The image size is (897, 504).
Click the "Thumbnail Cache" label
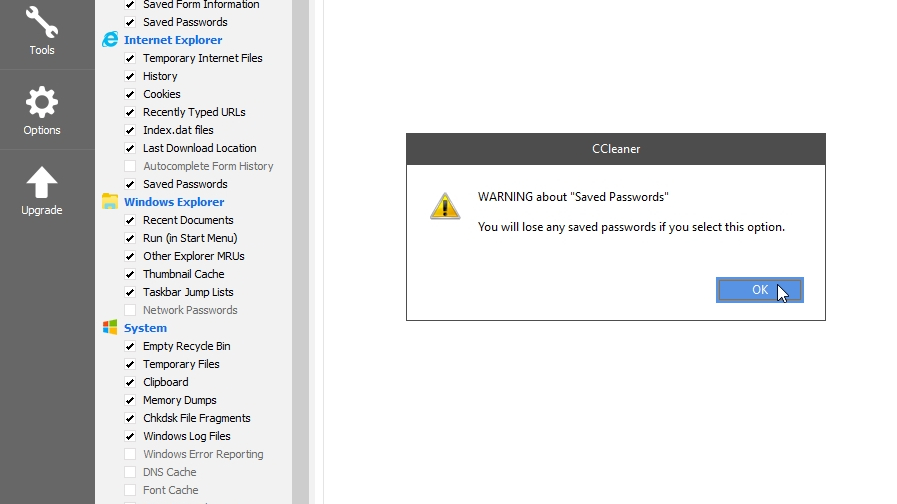click(x=184, y=274)
